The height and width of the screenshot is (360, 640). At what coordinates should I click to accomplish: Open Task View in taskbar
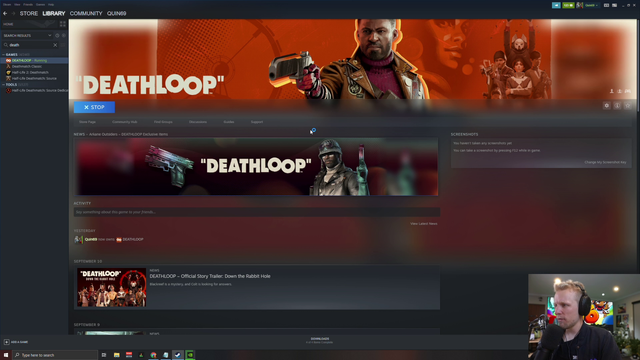(104, 355)
